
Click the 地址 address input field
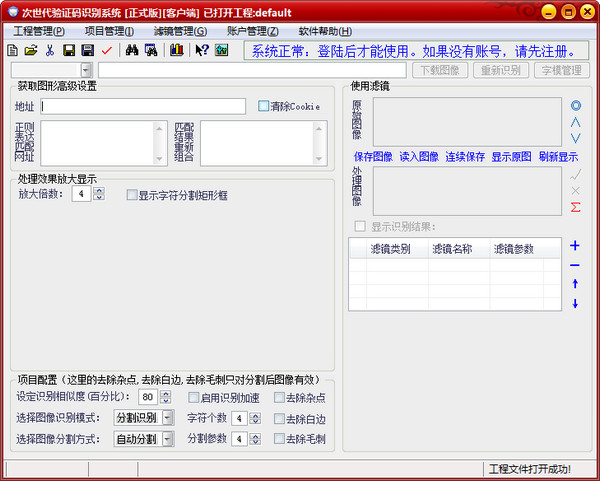pos(143,106)
